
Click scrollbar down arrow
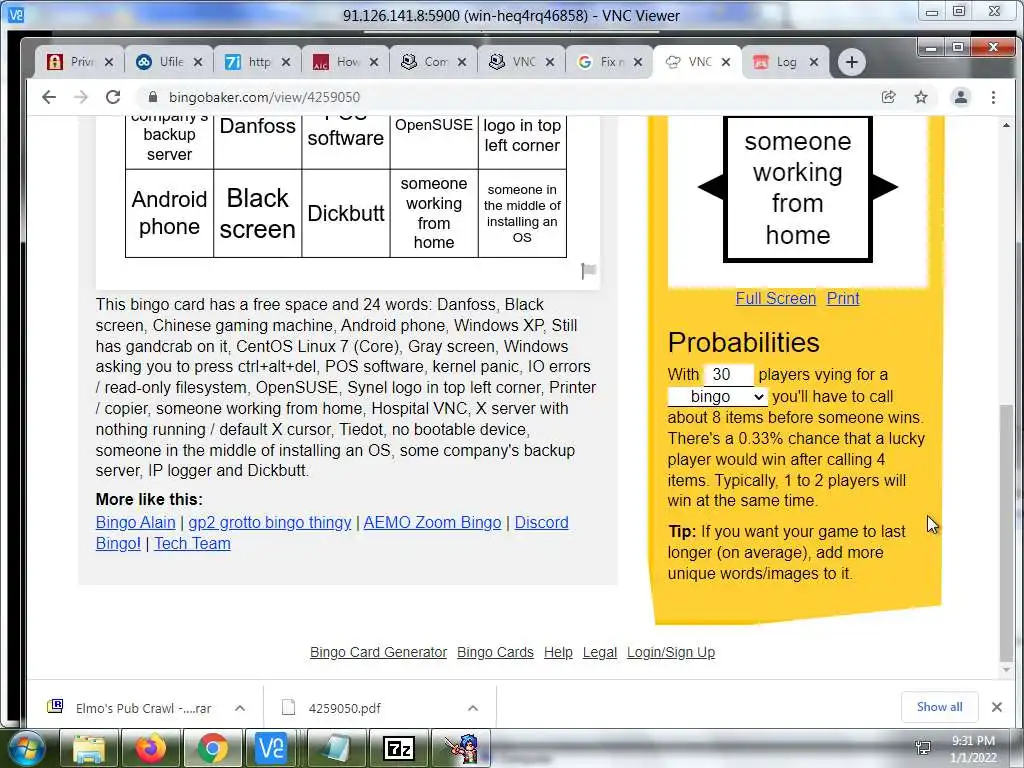[x=1006, y=669]
